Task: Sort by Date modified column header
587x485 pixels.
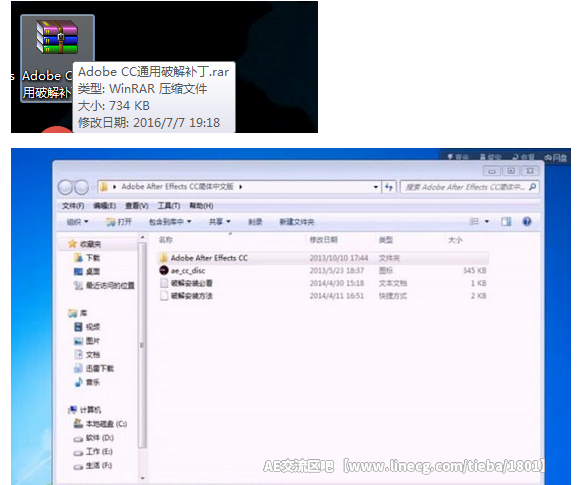Action: coord(323,240)
